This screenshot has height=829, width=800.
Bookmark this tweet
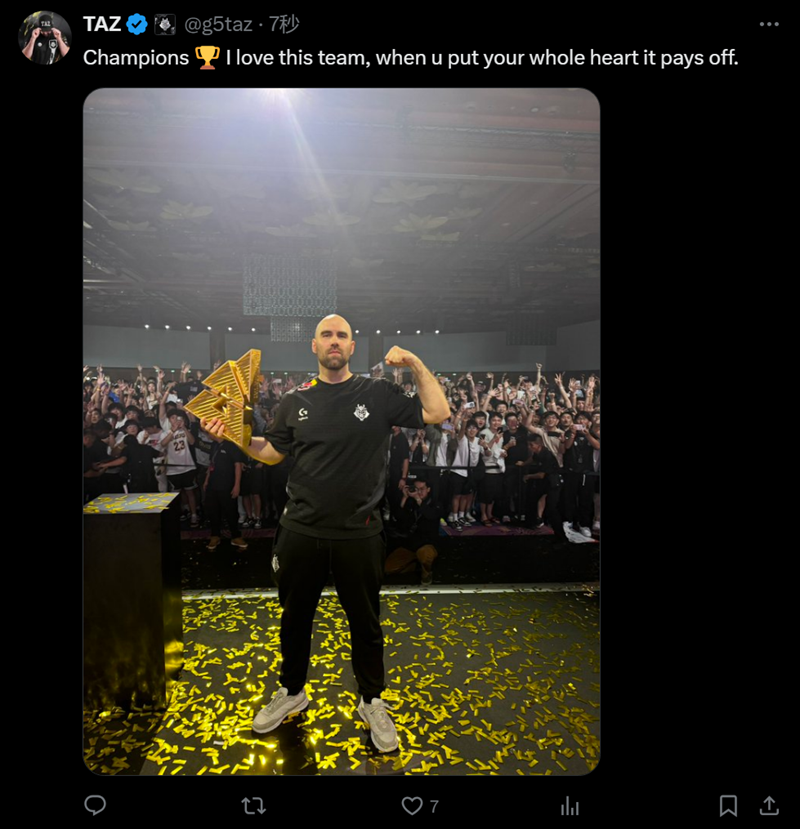pyautogui.click(x=728, y=806)
